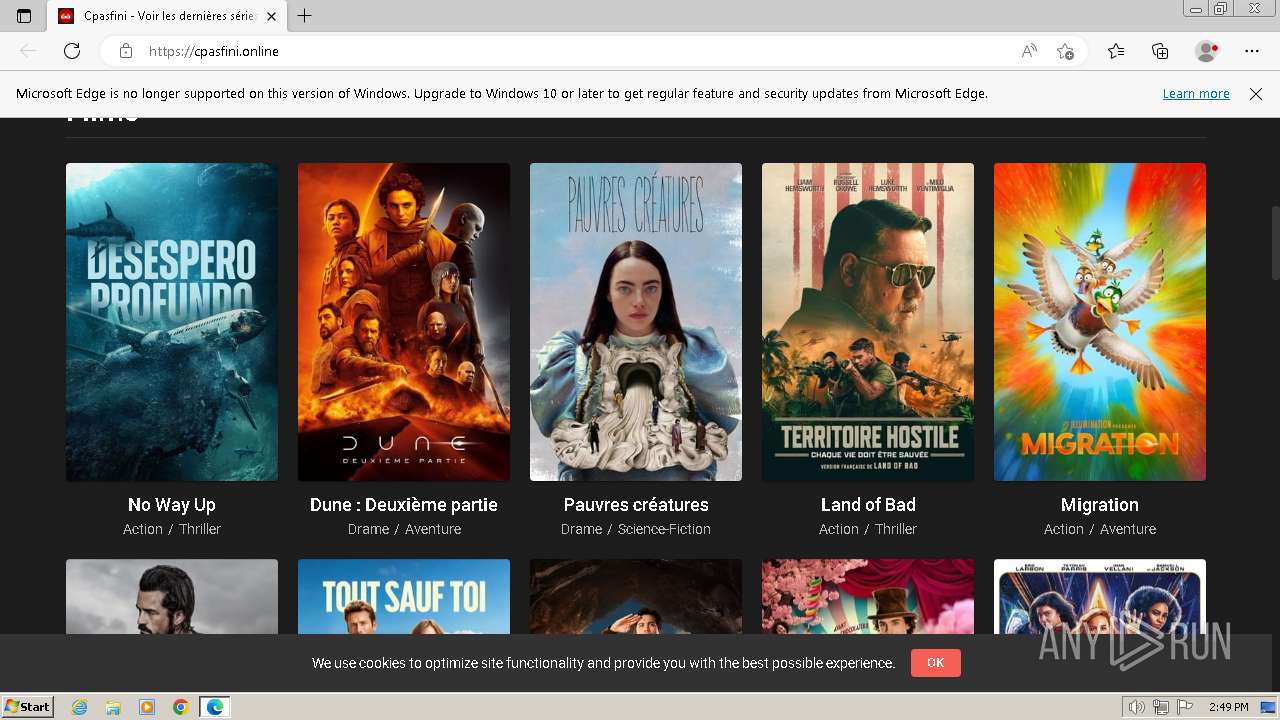The height and width of the screenshot is (720, 1280).
Task: Click the Pauvres créatures title link
Action: point(636,505)
